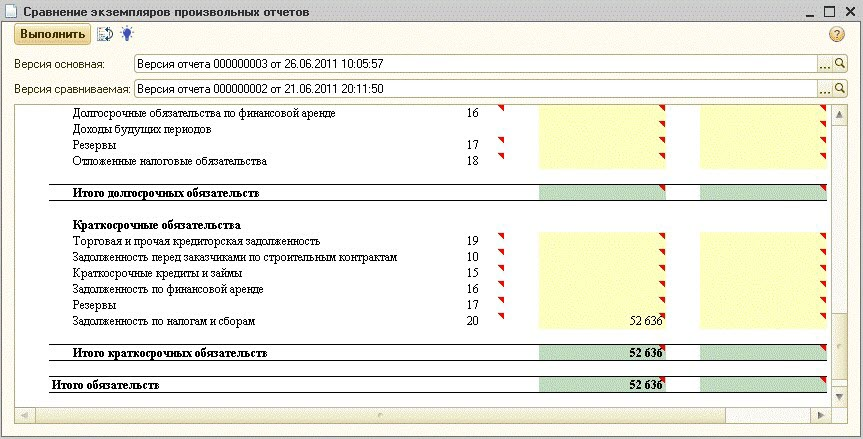The width and height of the screenshot is (863, 439).
Task: Click ellipsis selector for Версия сравниваемая field
Action: pyautogui.click(x=825, y=90)
